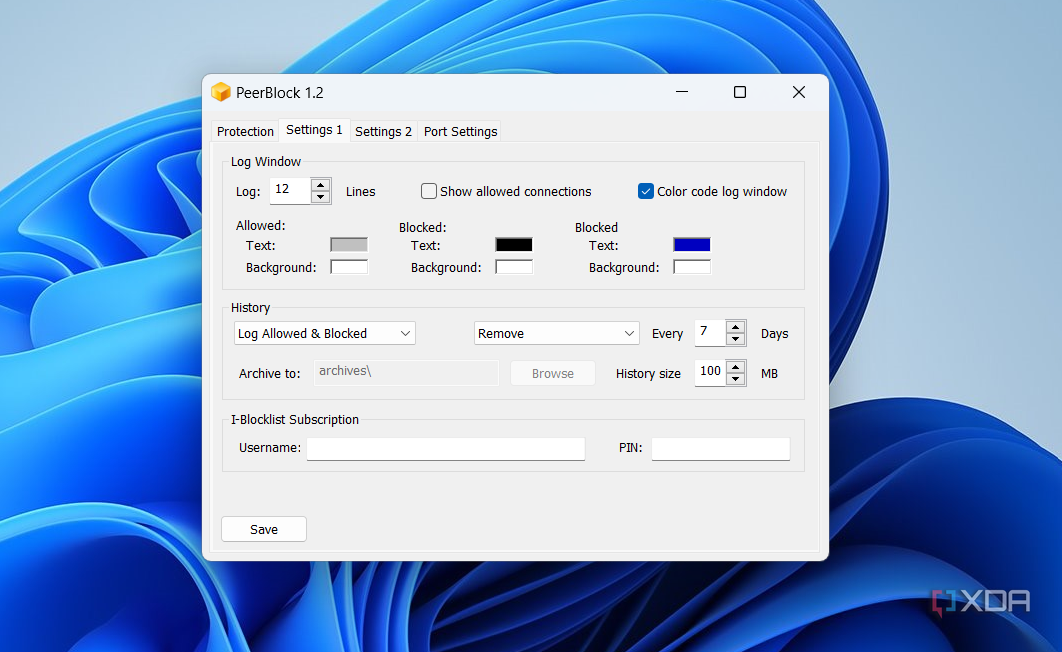
Task: Go to the Port Settings tab
Action: [x=460, y=131]
